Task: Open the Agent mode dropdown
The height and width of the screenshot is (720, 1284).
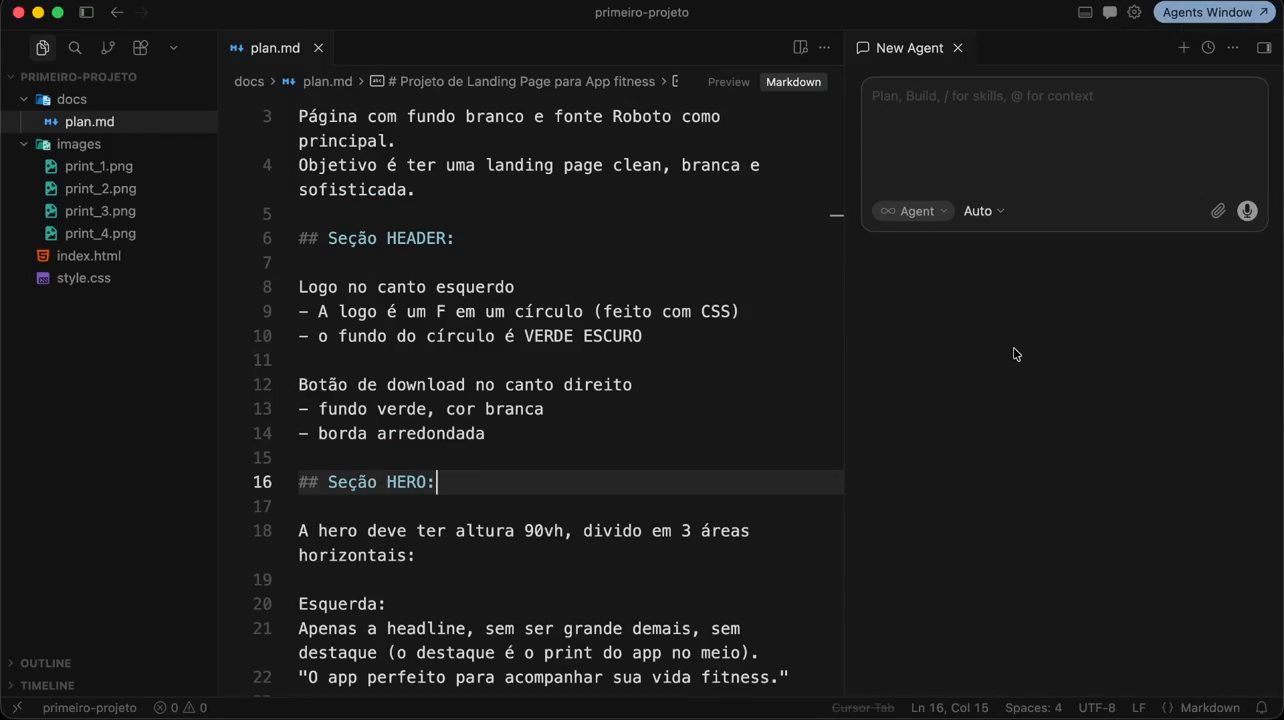Action: (913, 211)
